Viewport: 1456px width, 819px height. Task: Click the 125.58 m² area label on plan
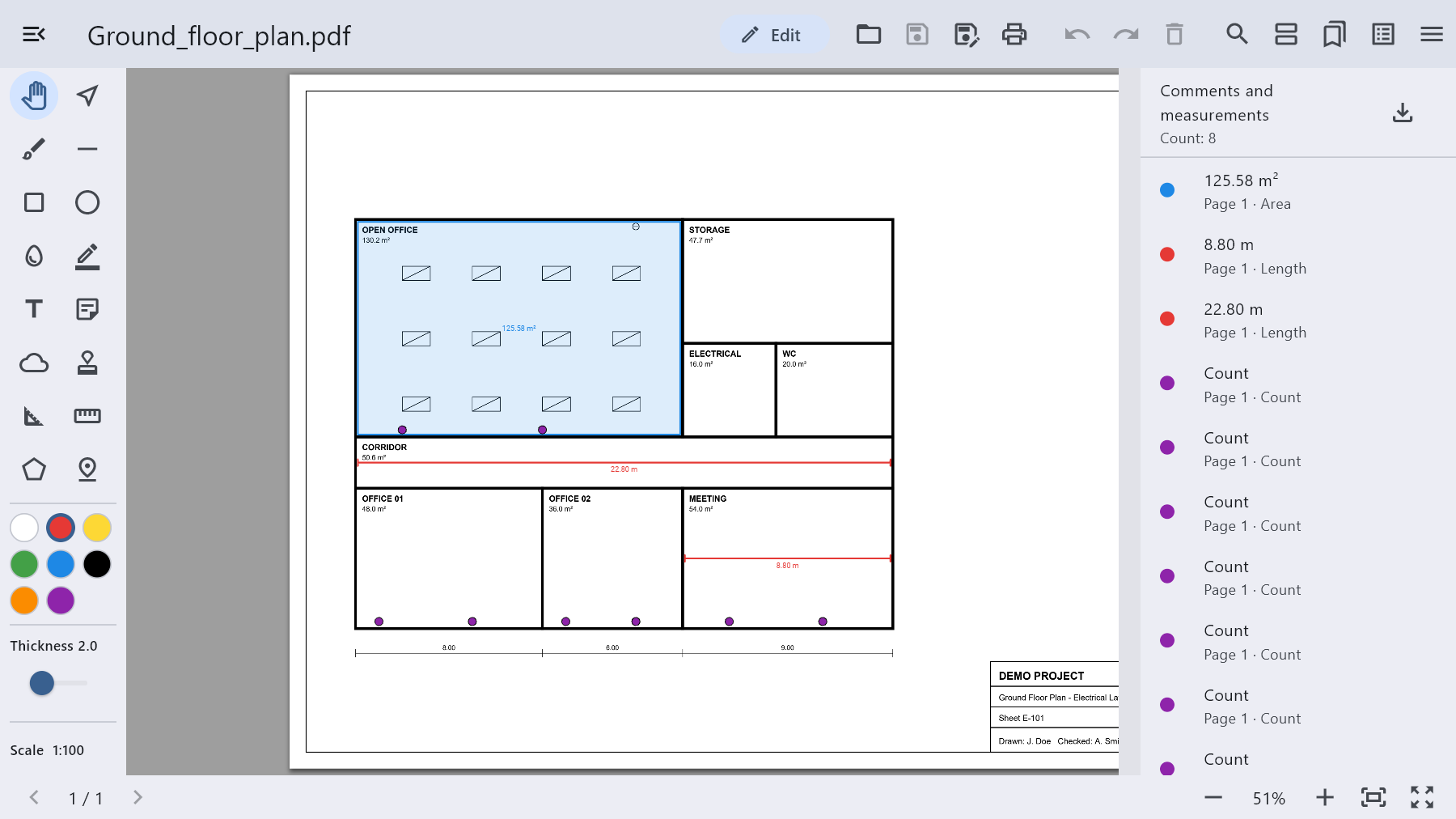(518, 329)
